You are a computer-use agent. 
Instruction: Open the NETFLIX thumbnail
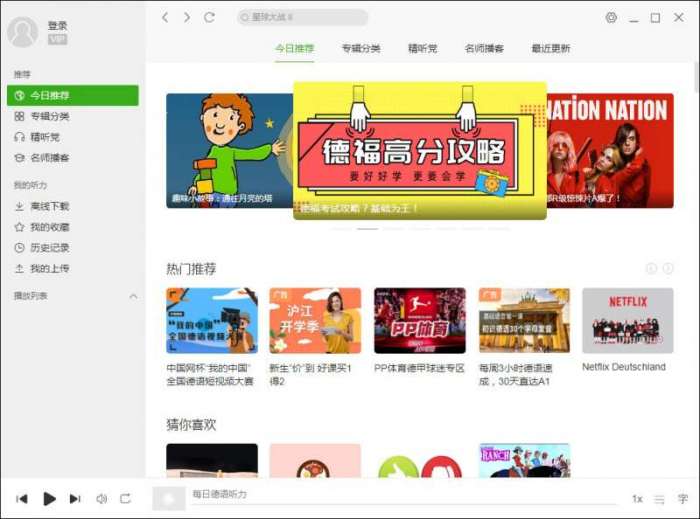point(628,321)
